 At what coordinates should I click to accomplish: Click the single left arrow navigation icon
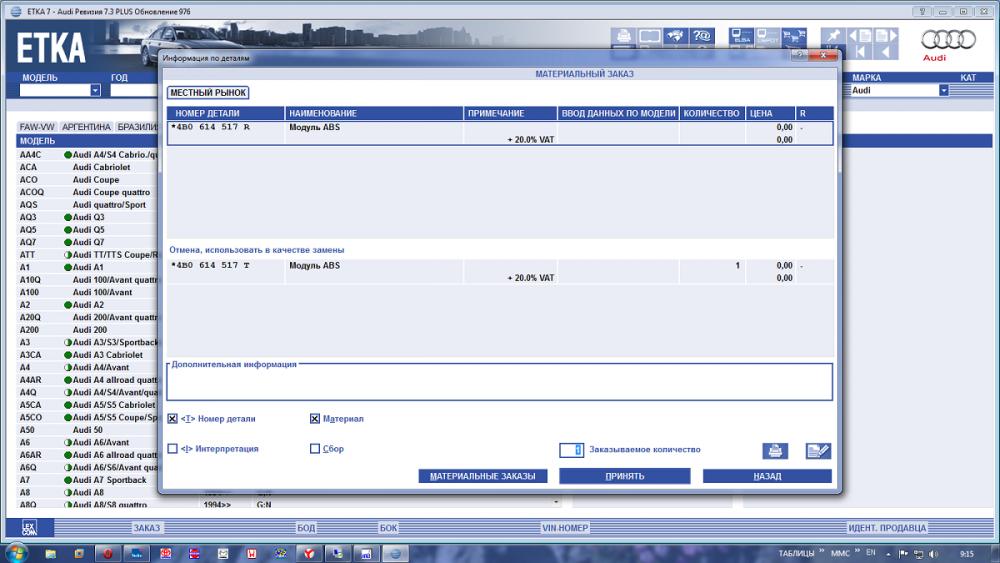886,52
